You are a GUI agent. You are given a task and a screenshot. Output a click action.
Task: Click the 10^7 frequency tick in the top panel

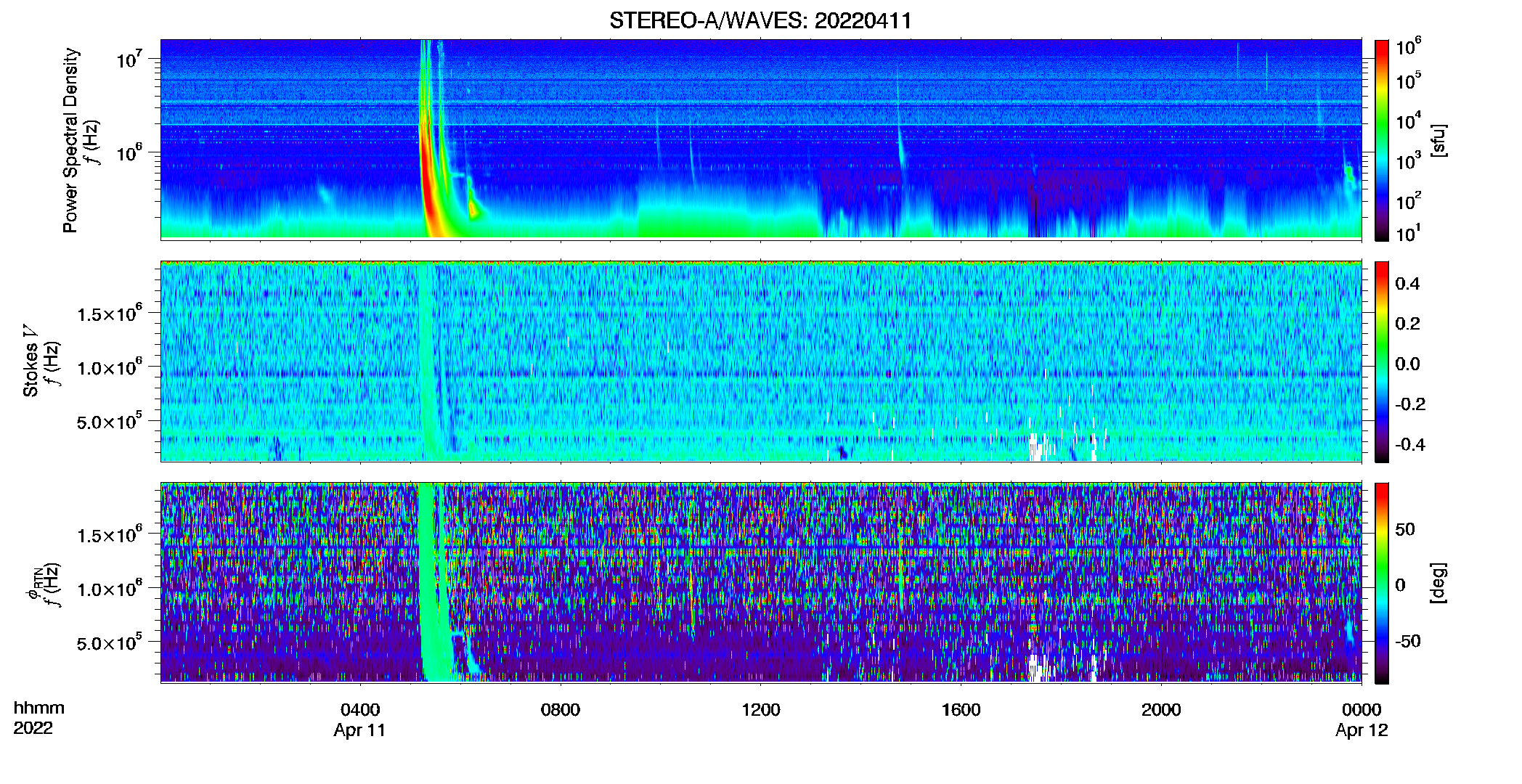pos(130,58)
